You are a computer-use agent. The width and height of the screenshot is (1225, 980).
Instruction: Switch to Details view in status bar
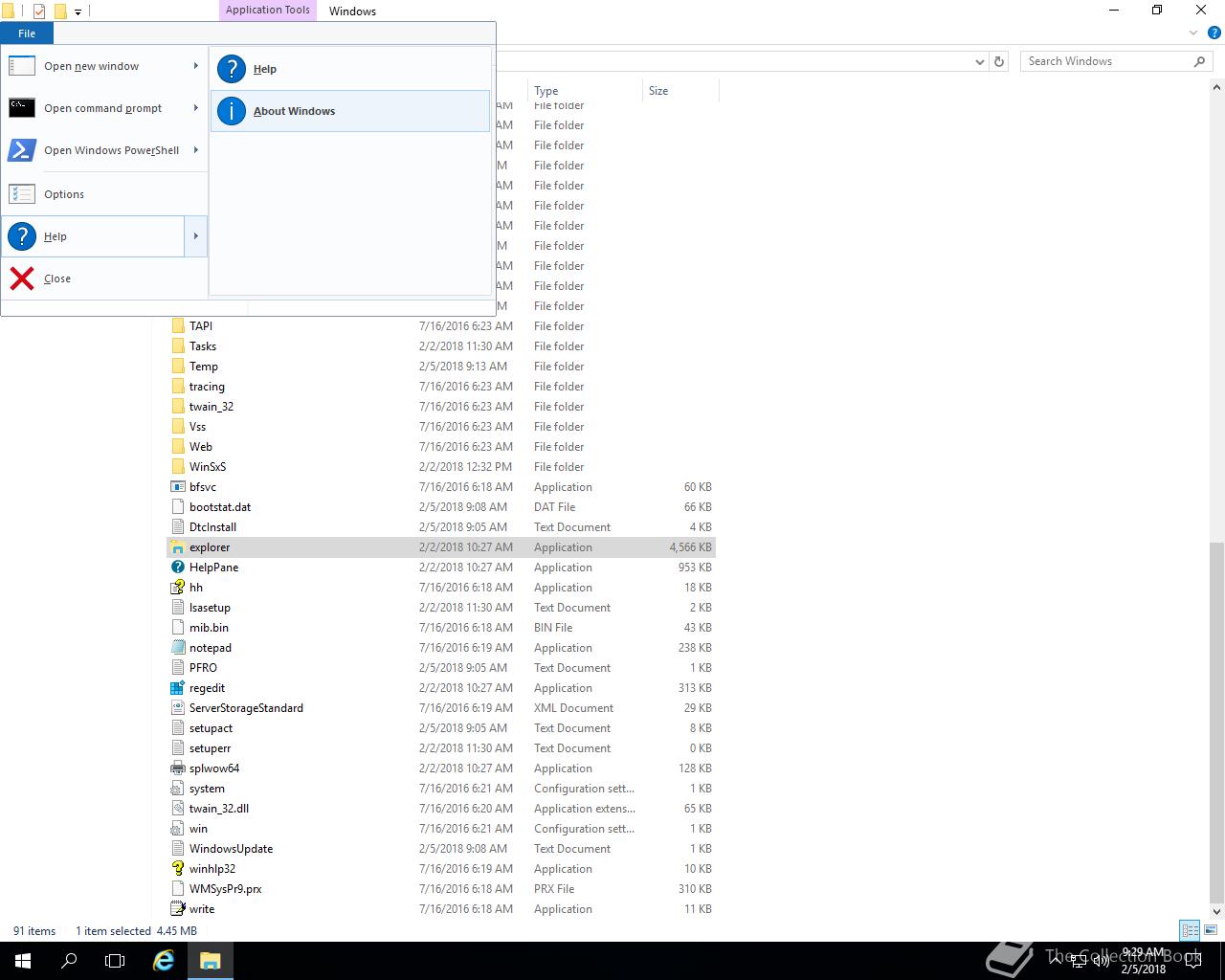1190,930
